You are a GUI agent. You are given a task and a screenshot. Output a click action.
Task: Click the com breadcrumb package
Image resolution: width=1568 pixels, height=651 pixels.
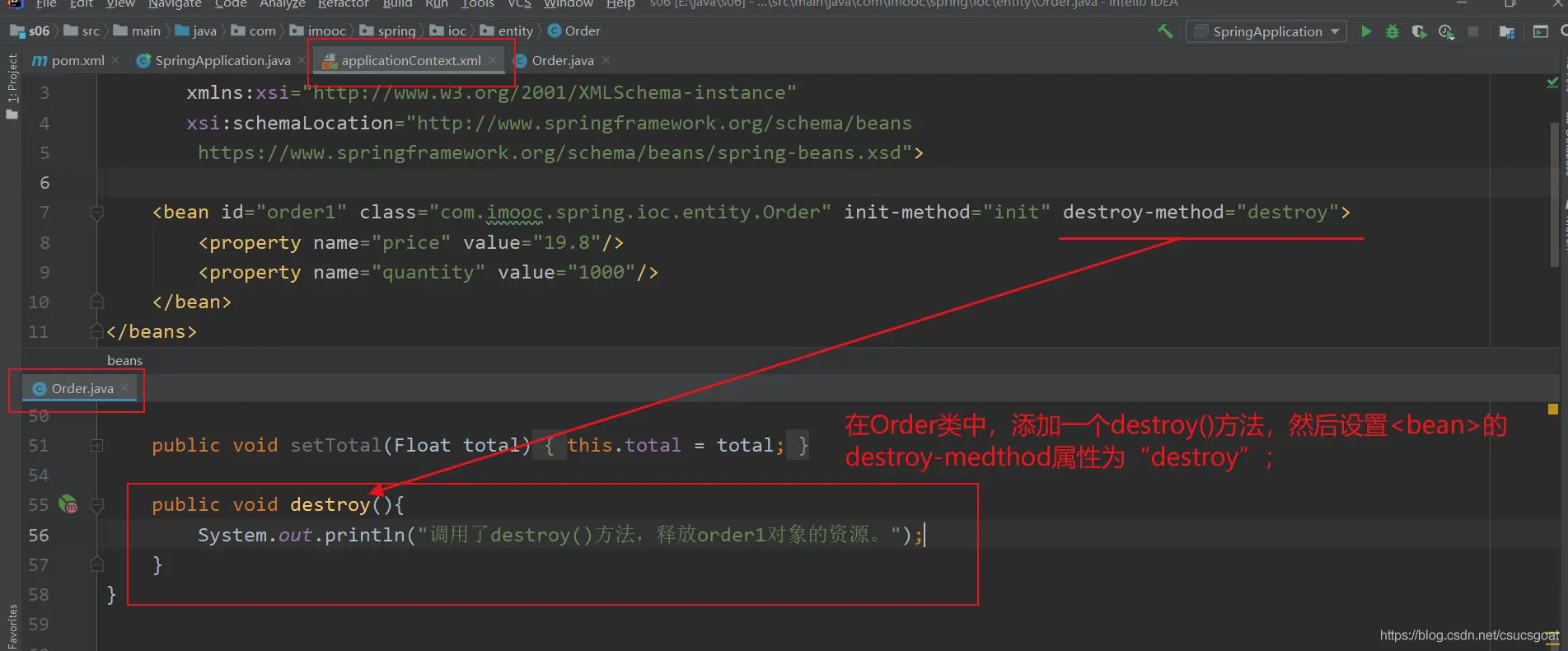click(x=254, y=31)
